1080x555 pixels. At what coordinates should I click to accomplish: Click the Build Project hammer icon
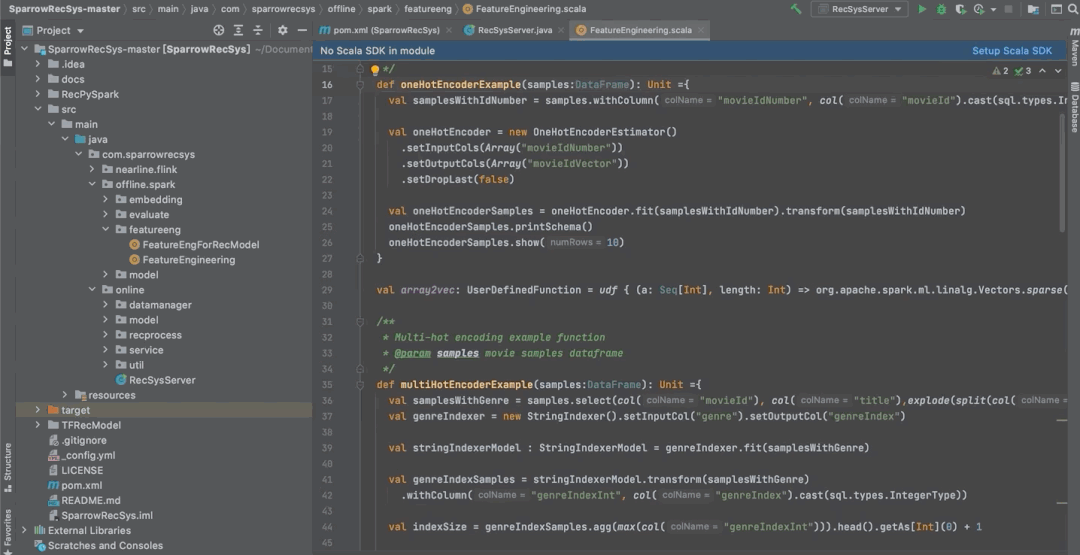(796, 9)
